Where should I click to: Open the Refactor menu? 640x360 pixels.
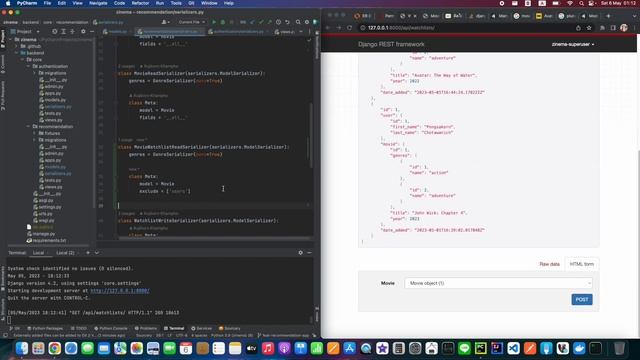[140, 3]
